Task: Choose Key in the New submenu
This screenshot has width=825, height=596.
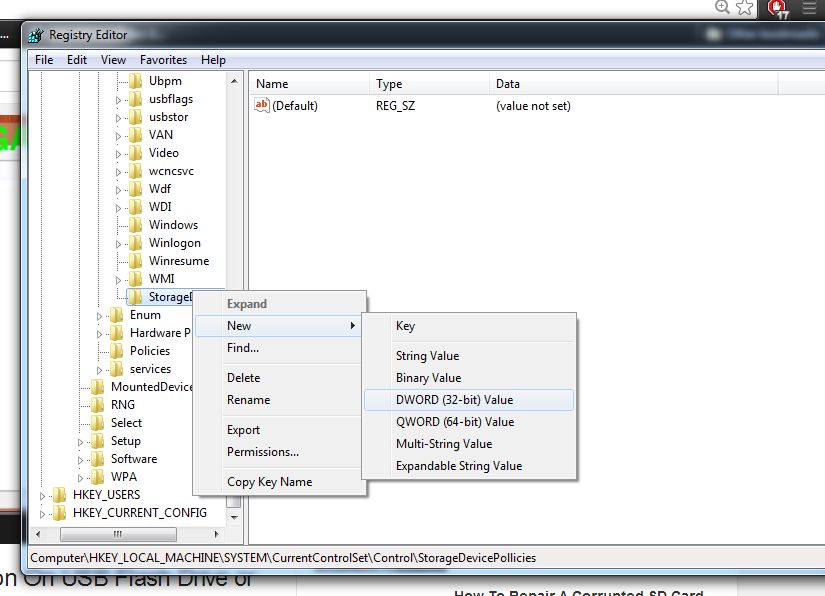Action: [469, 326]
